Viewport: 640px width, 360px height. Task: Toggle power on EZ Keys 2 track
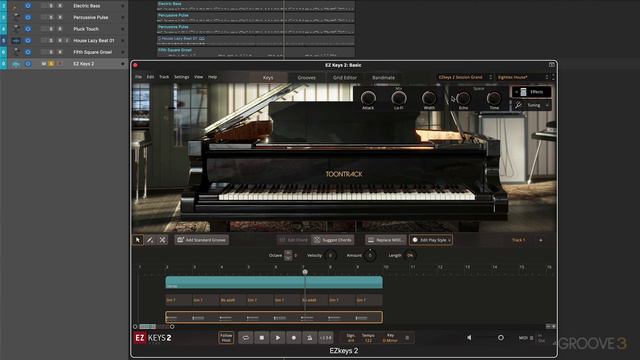tap(28, 64)
